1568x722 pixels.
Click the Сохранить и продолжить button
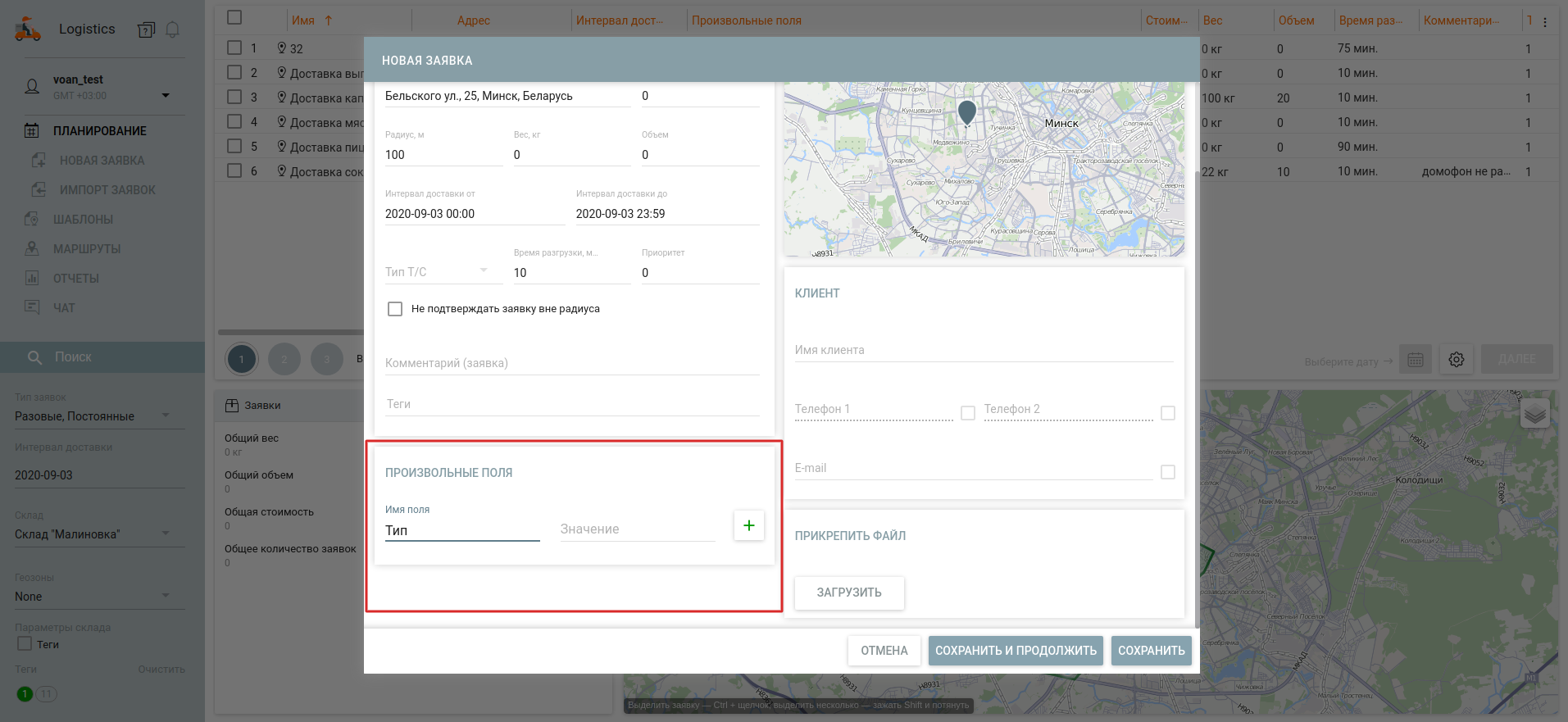[x=1016, y=651]
